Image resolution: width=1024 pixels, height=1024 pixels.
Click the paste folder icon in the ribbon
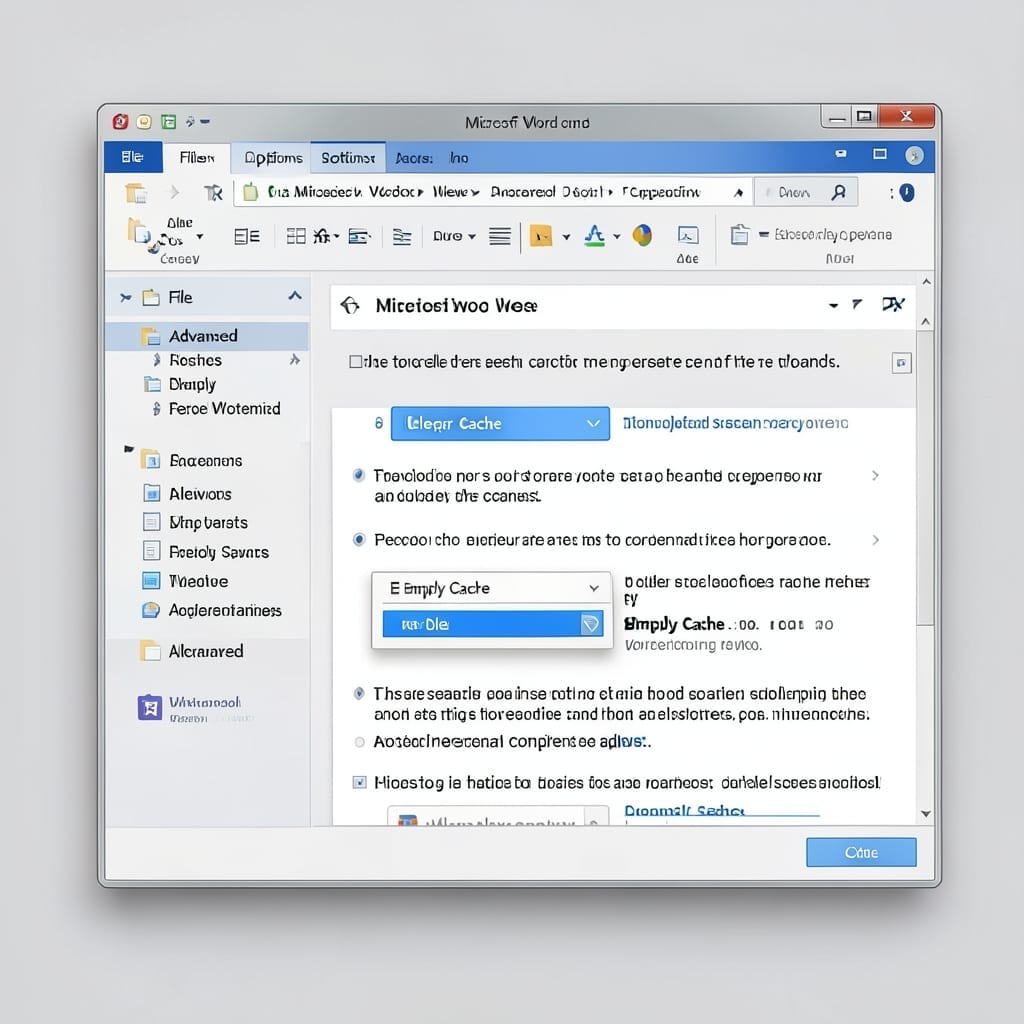pyautogui.click(x=139, y=232)
